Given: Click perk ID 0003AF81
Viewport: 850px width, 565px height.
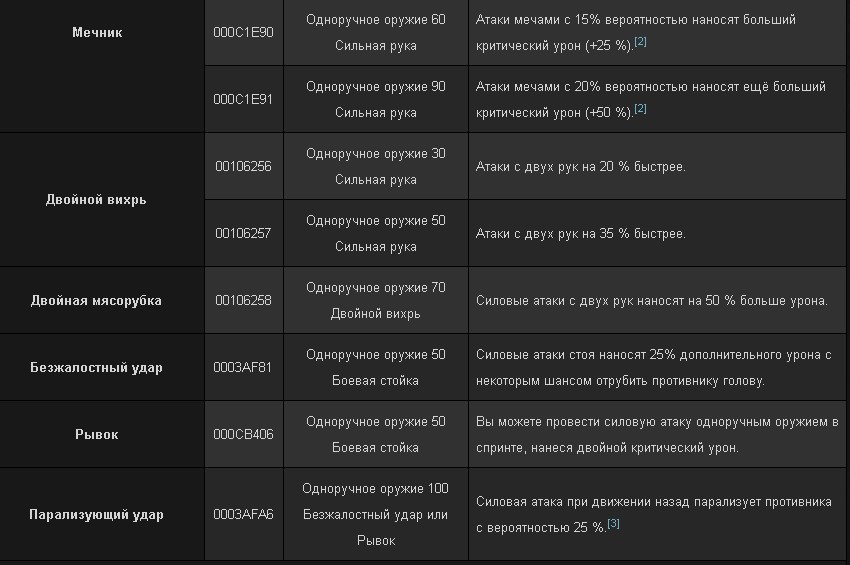Looking at the screenshot, I should pyautogui.click(x=242, y=368).
